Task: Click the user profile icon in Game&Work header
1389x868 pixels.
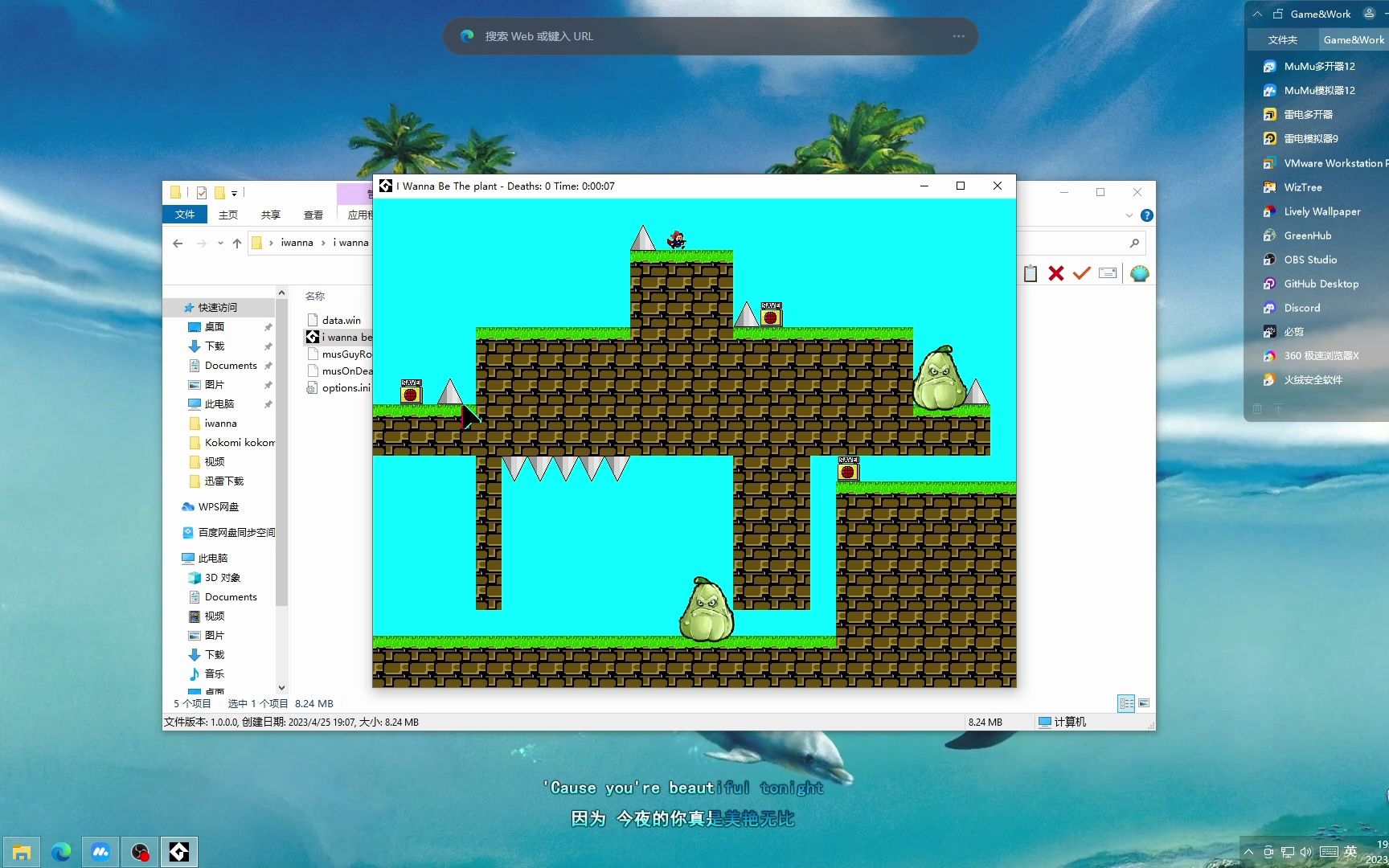Action: pyautogui.click(x=1369, y=14)
